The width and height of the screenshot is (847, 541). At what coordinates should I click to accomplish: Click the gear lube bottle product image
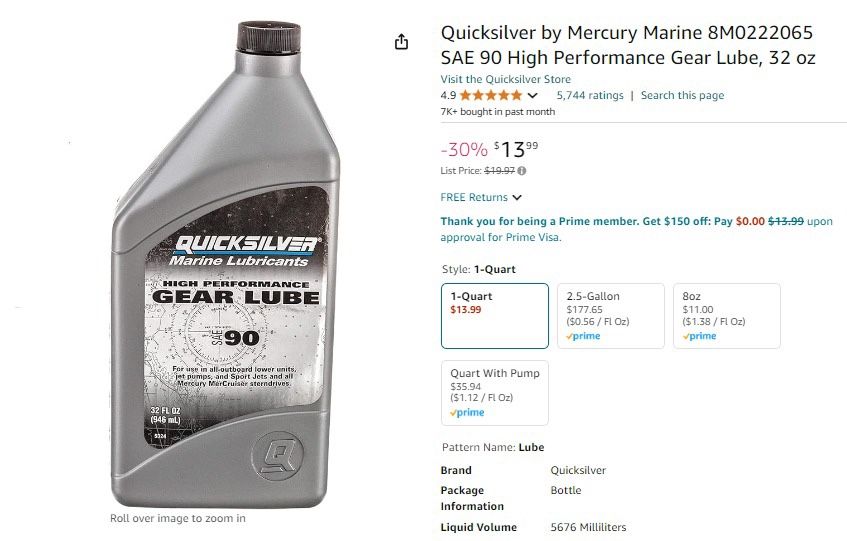pyautogui.click(x=226, y=265)
